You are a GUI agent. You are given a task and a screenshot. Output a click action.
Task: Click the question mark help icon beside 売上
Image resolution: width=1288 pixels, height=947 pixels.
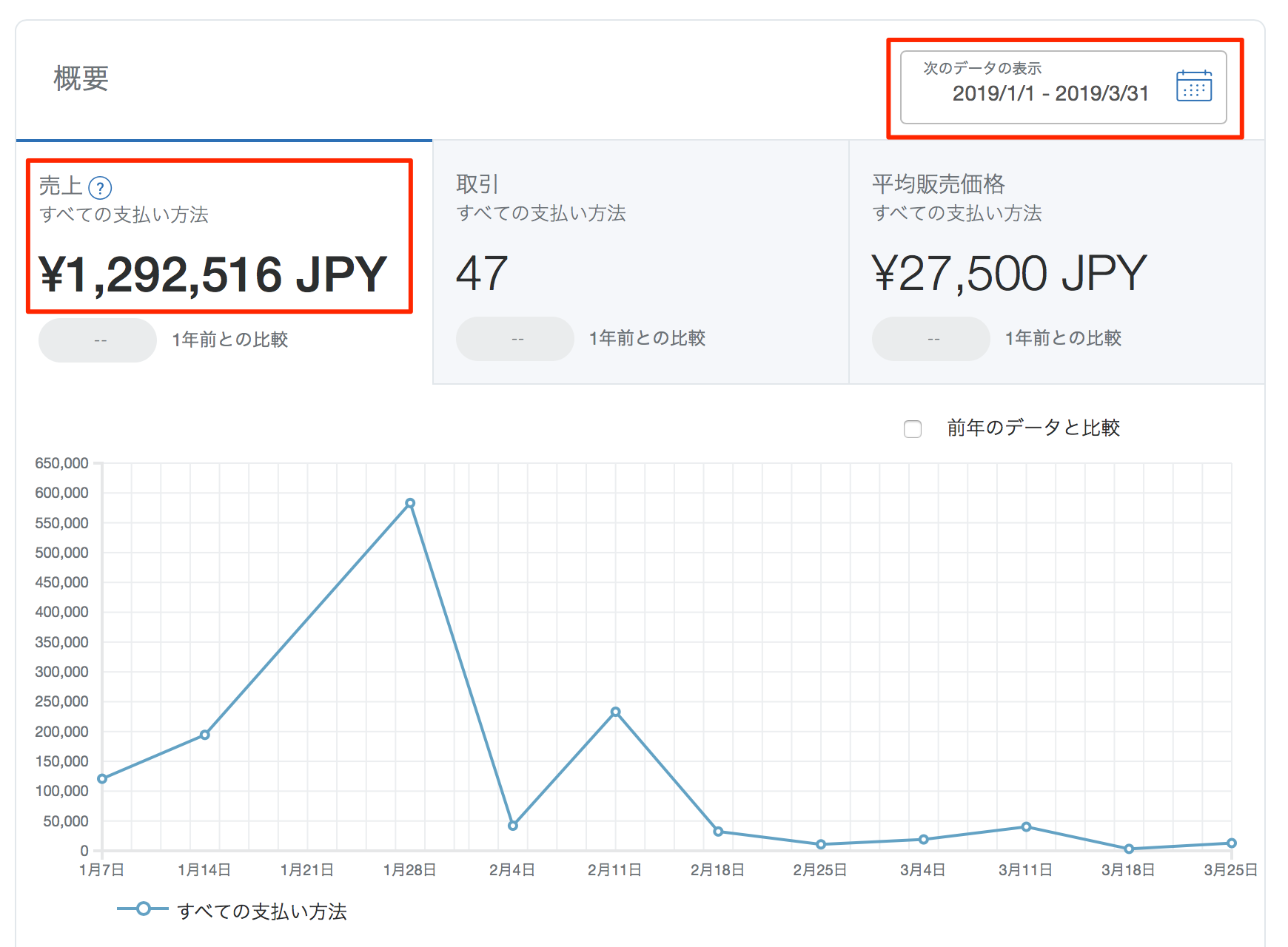100,188
